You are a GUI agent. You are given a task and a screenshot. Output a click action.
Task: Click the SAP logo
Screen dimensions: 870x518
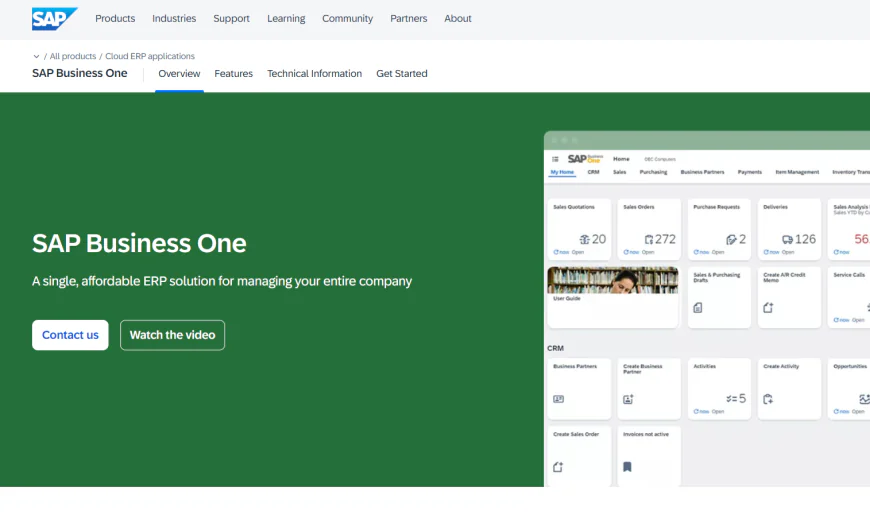point(54,18)
